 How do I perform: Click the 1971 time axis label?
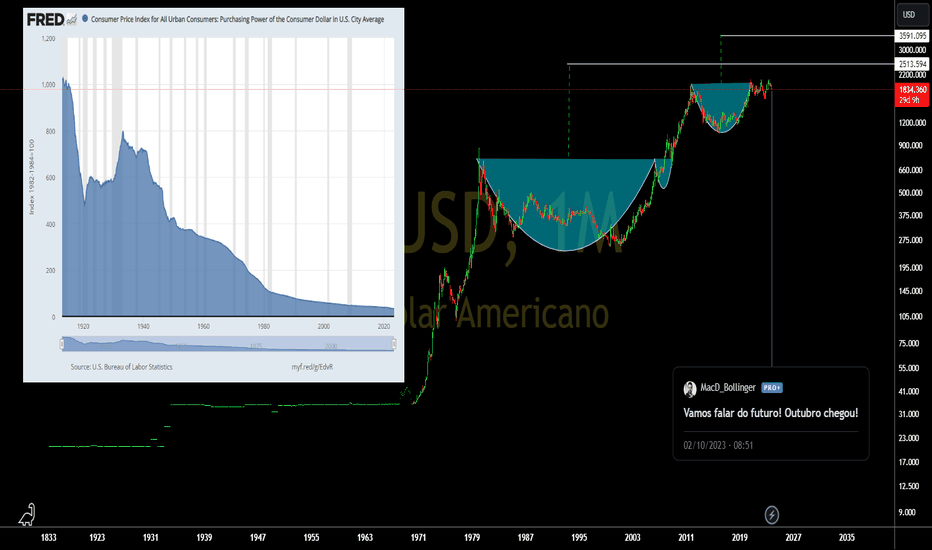(x=418, y=538)
